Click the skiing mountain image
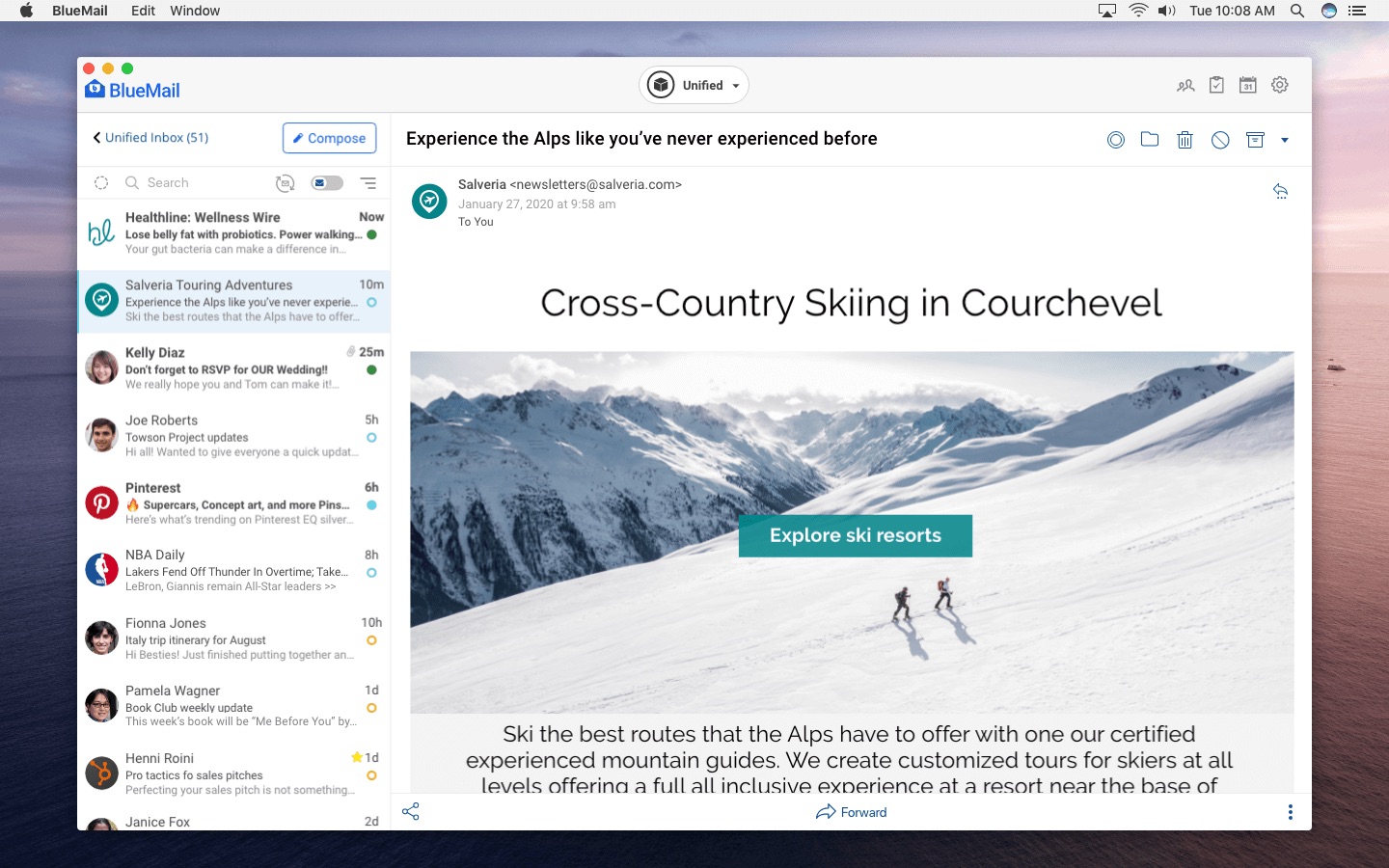The image size is (1389, 868). click(852, 532)
